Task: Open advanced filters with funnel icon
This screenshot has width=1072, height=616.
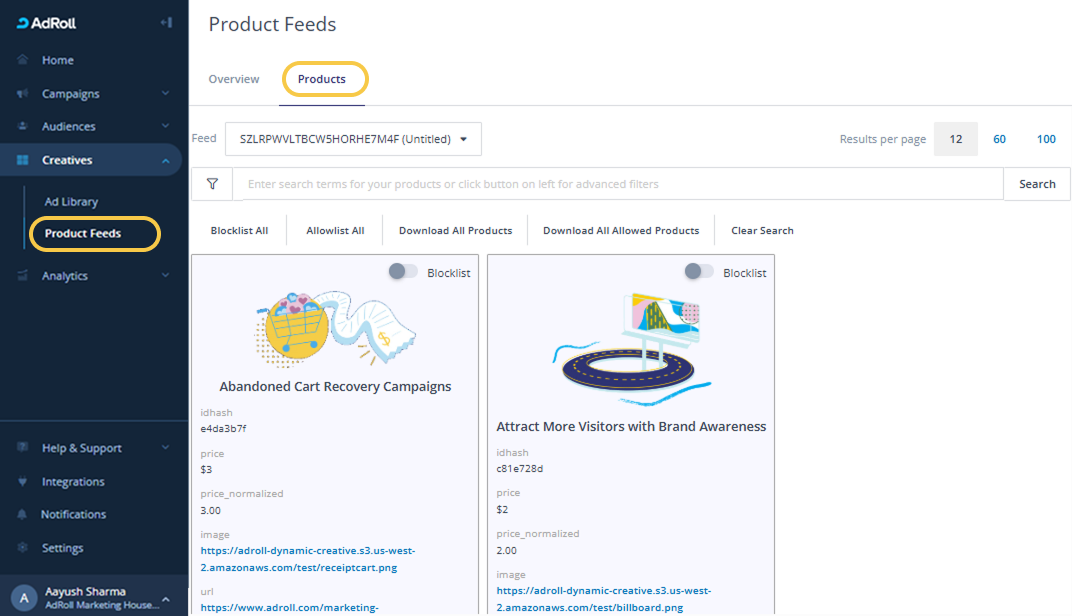Action: (x=212, y=184)
